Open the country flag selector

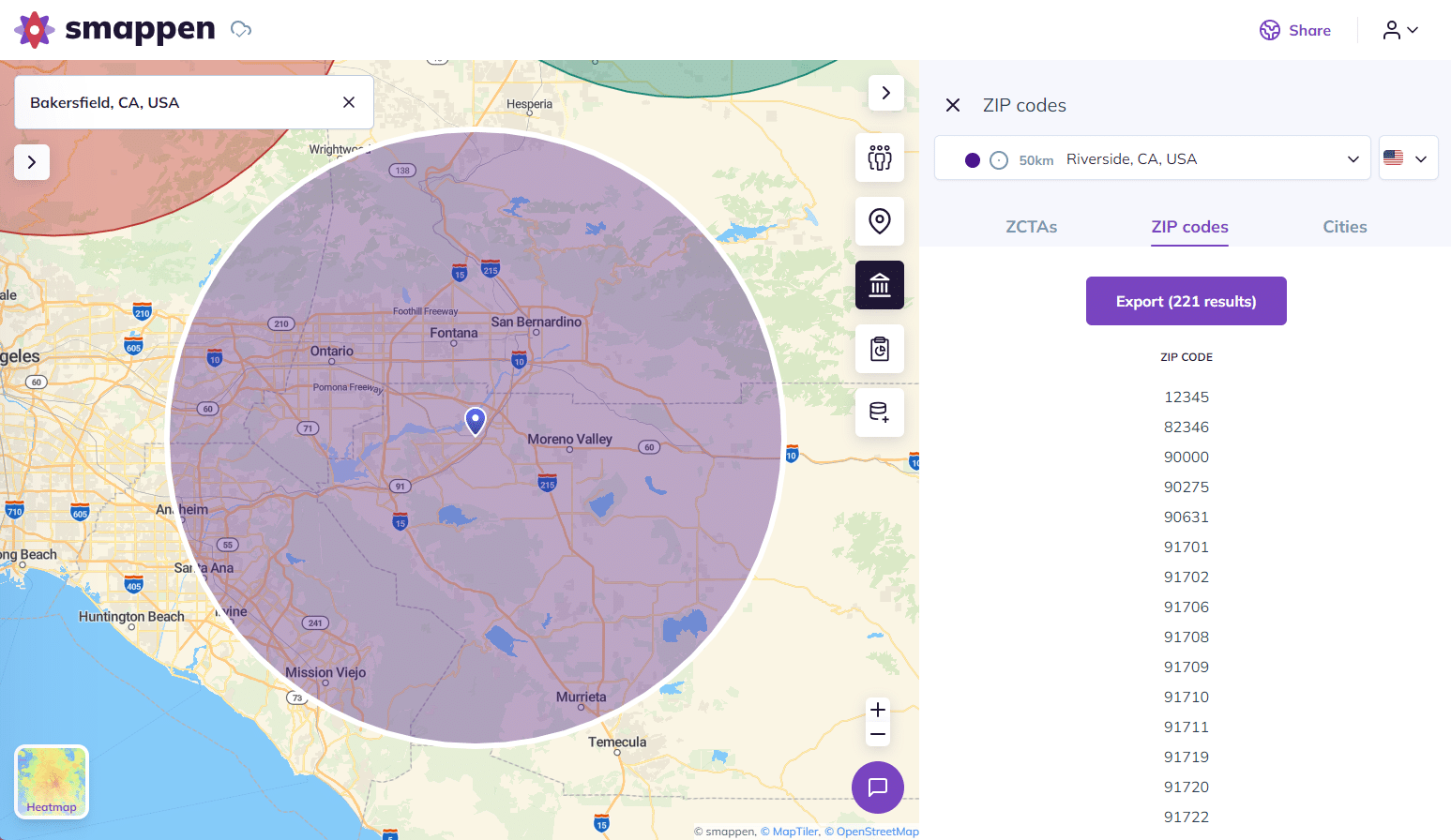click(x=1408, y=158)
